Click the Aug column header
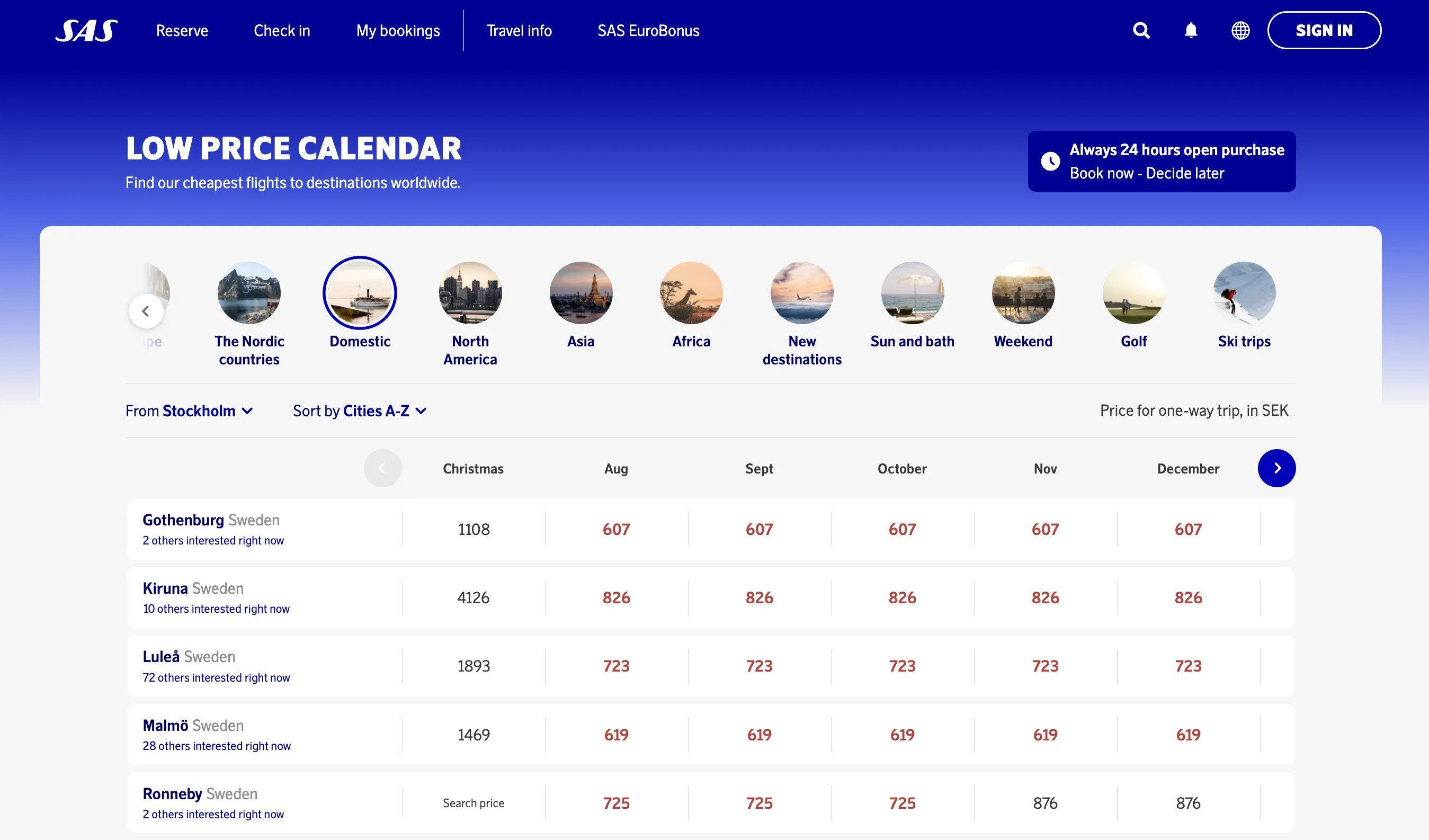This screenshot has height=840, width=1429. point(616,469)
